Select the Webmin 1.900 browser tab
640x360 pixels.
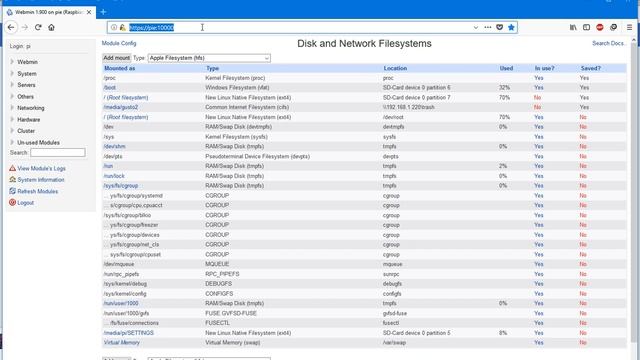(x=49, y=12)
